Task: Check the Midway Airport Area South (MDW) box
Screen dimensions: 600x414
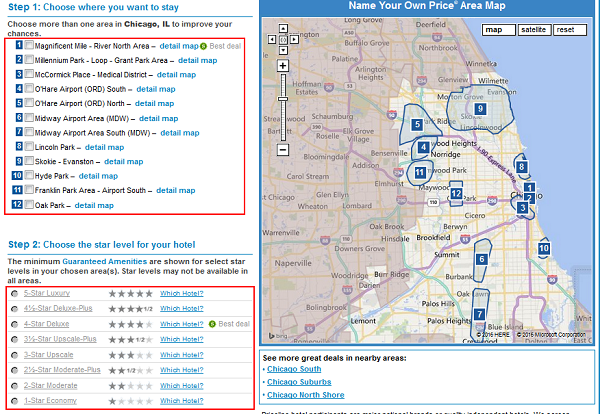Action: coord(29,132)
